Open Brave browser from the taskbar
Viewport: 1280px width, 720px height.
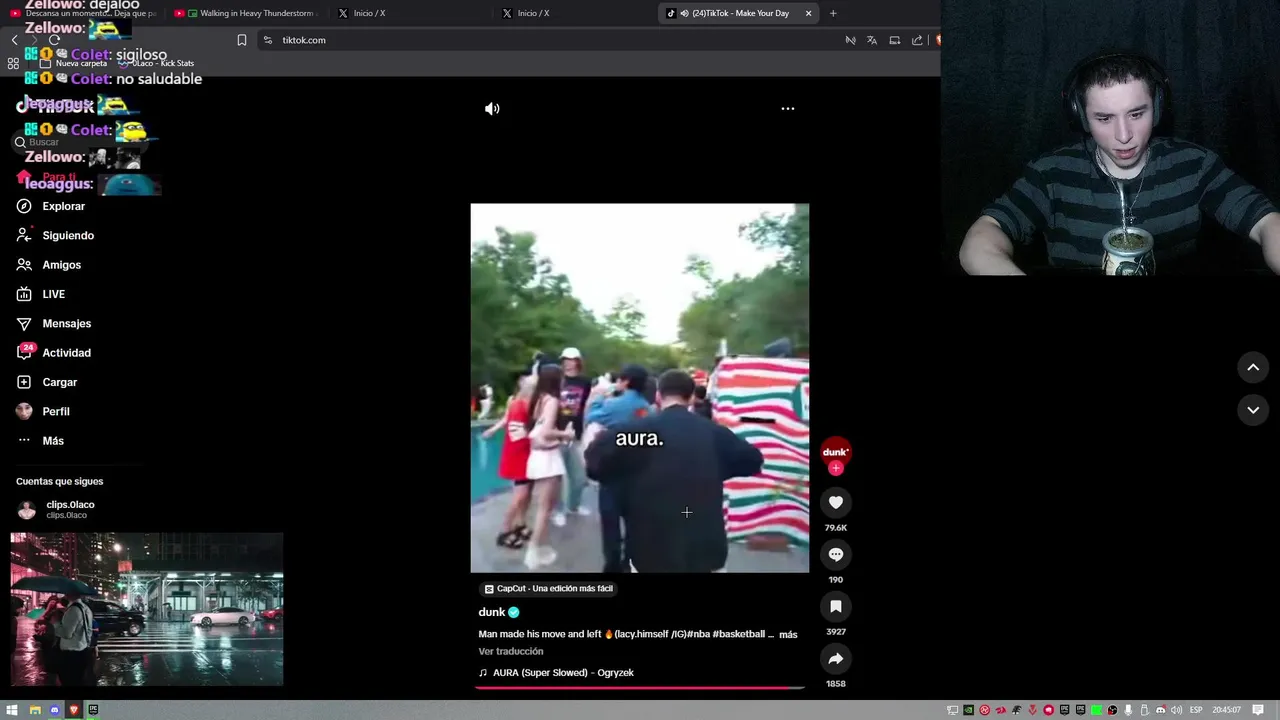click(73, 710)
